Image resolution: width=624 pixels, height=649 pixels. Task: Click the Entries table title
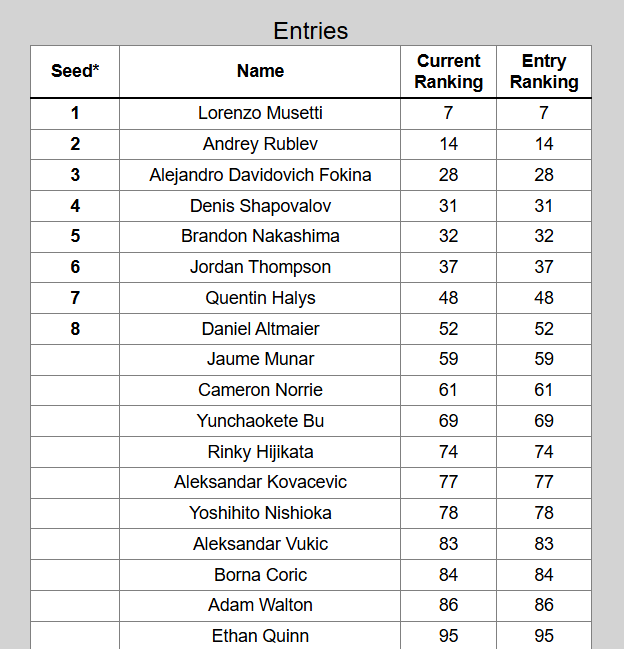click(311, 31)
